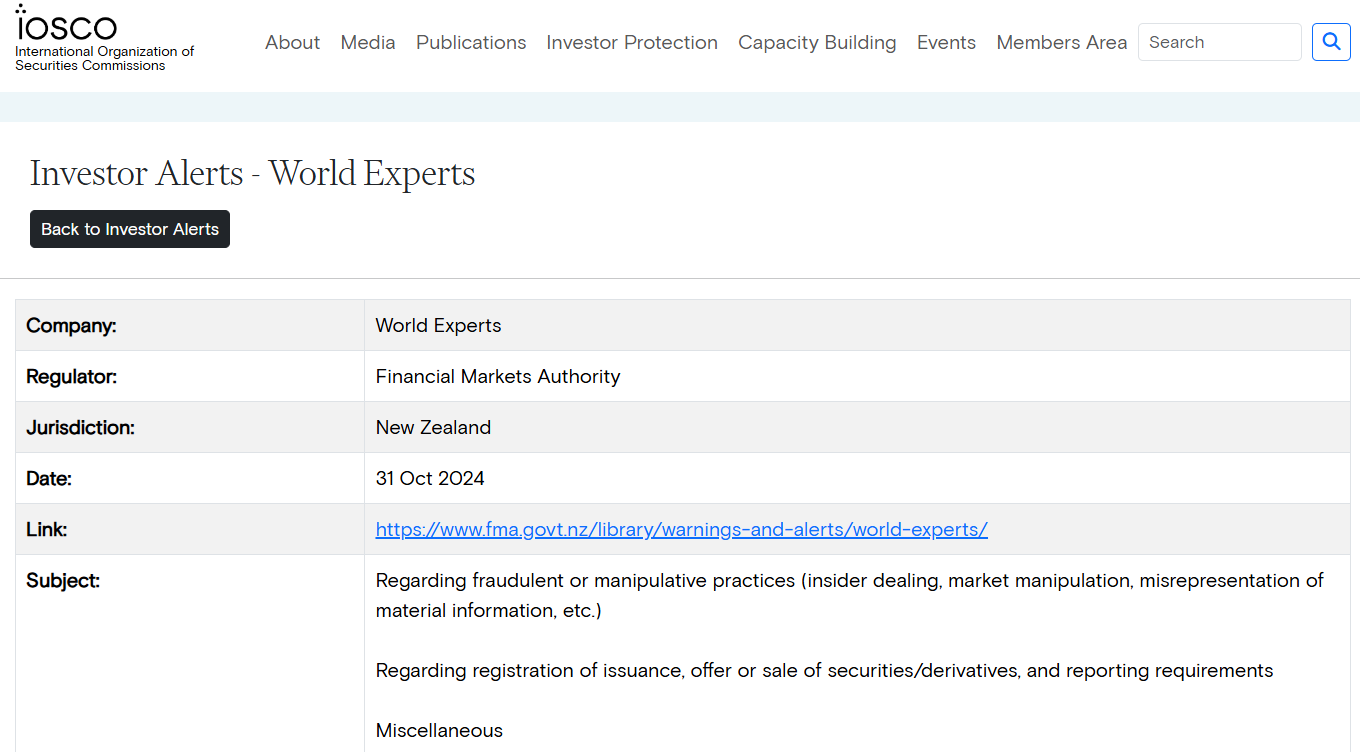Focus the Search text field

click(x=1219, y=42)
